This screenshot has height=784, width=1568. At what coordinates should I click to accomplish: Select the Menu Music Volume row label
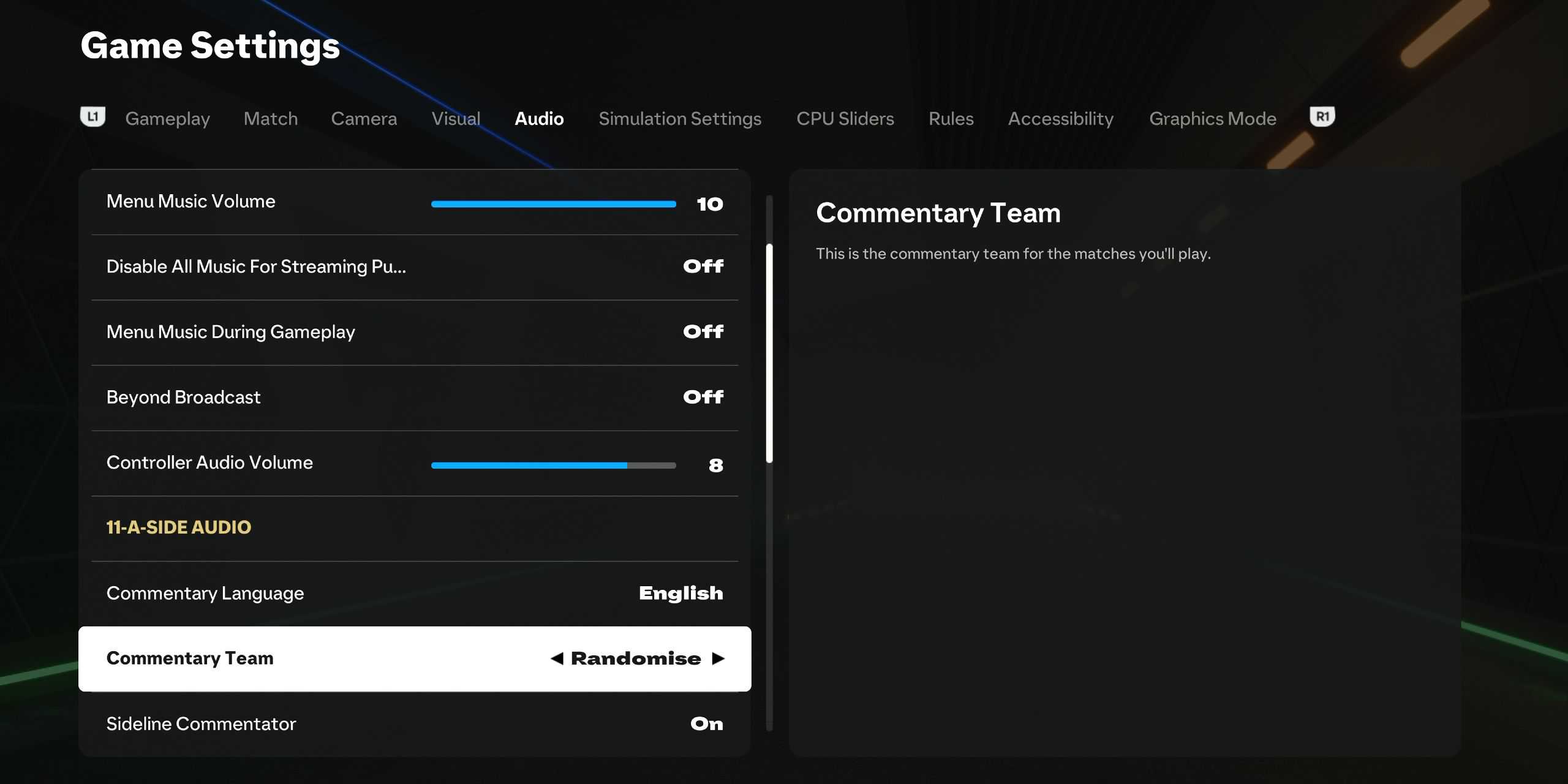click(190, 201)
